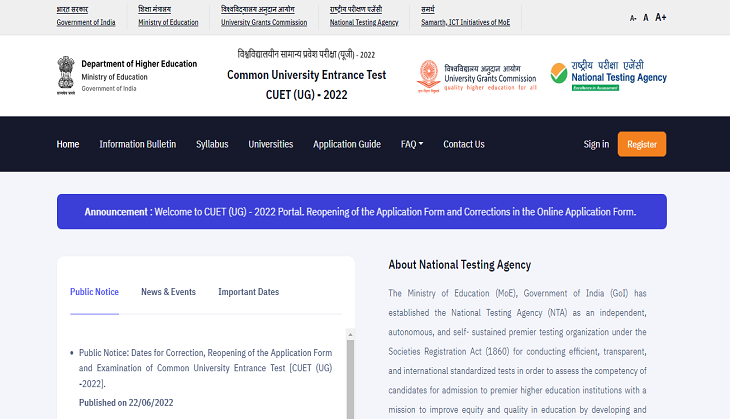Viewport: 730px width, 419px height.
Task: Click 'Department of Higher Education' text
Action: point(139,64)
